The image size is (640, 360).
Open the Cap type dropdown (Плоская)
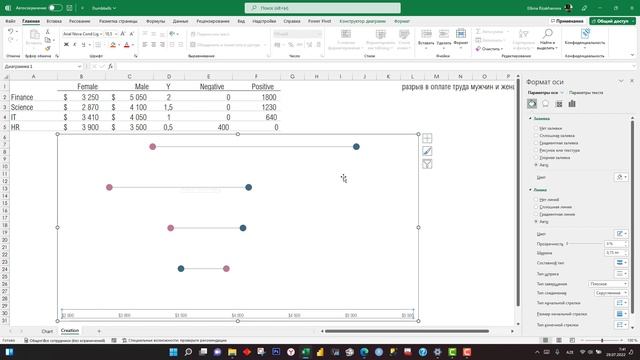tap(608, 284)
